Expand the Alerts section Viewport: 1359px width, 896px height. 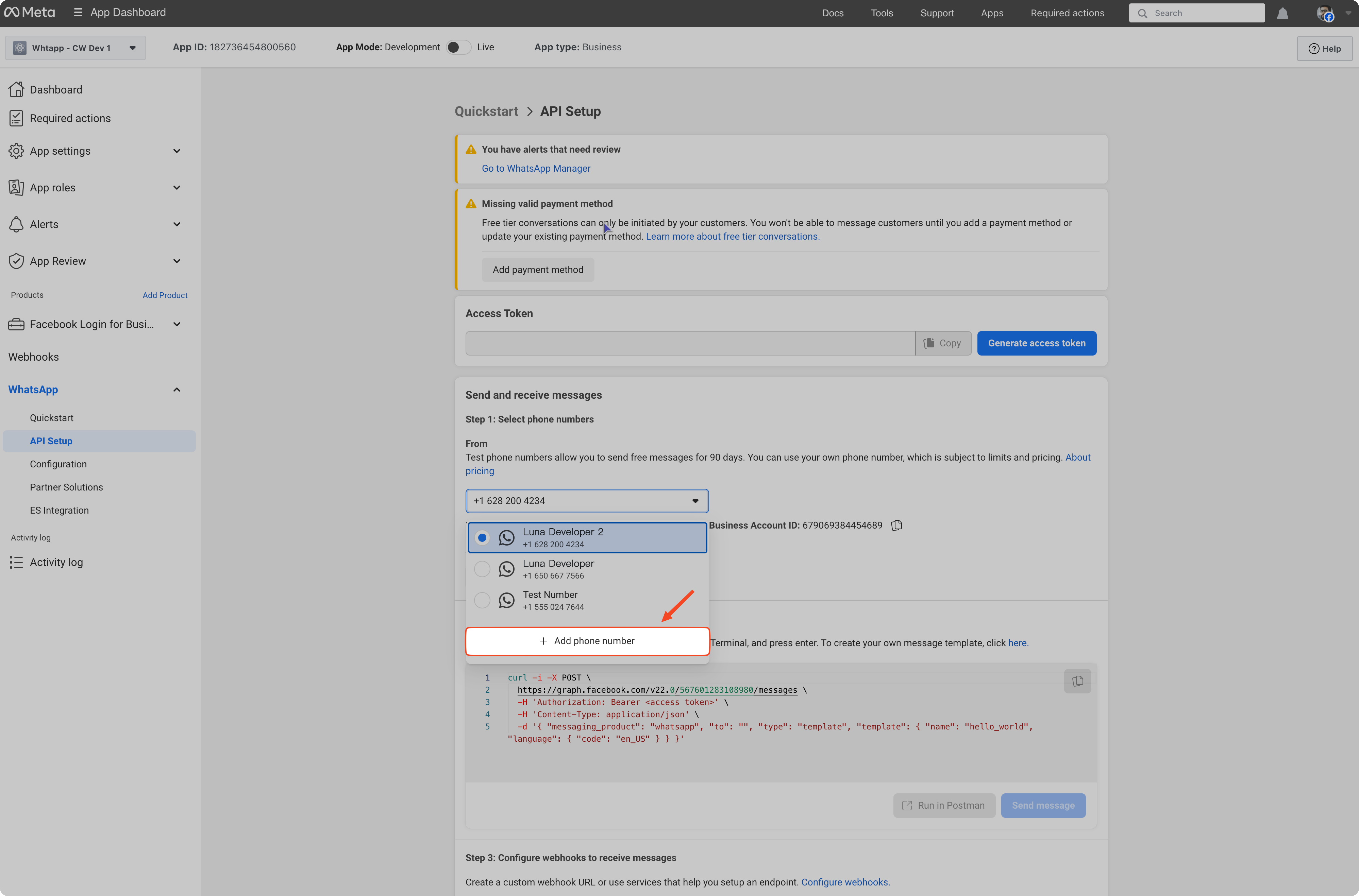(177, 224)
